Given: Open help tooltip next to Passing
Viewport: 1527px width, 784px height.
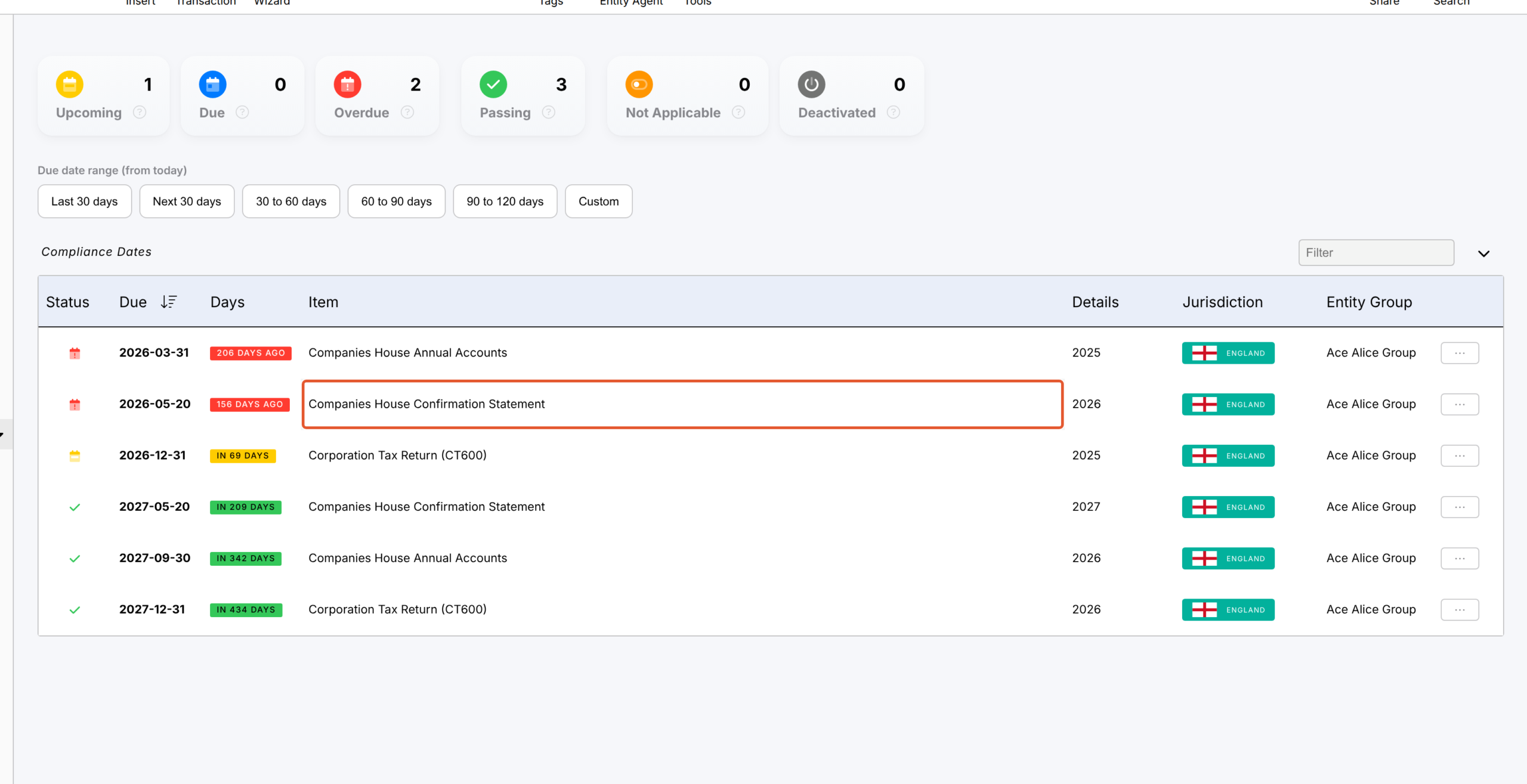Looking at the screenshot, I should click(549, 112).
